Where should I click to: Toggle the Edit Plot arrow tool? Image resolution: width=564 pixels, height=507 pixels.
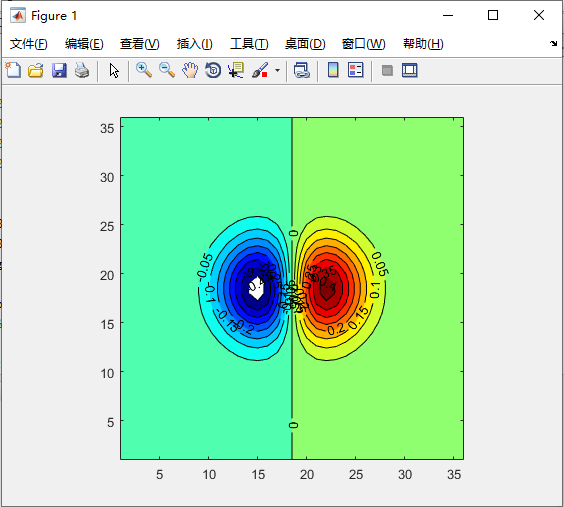coord(114,70)
